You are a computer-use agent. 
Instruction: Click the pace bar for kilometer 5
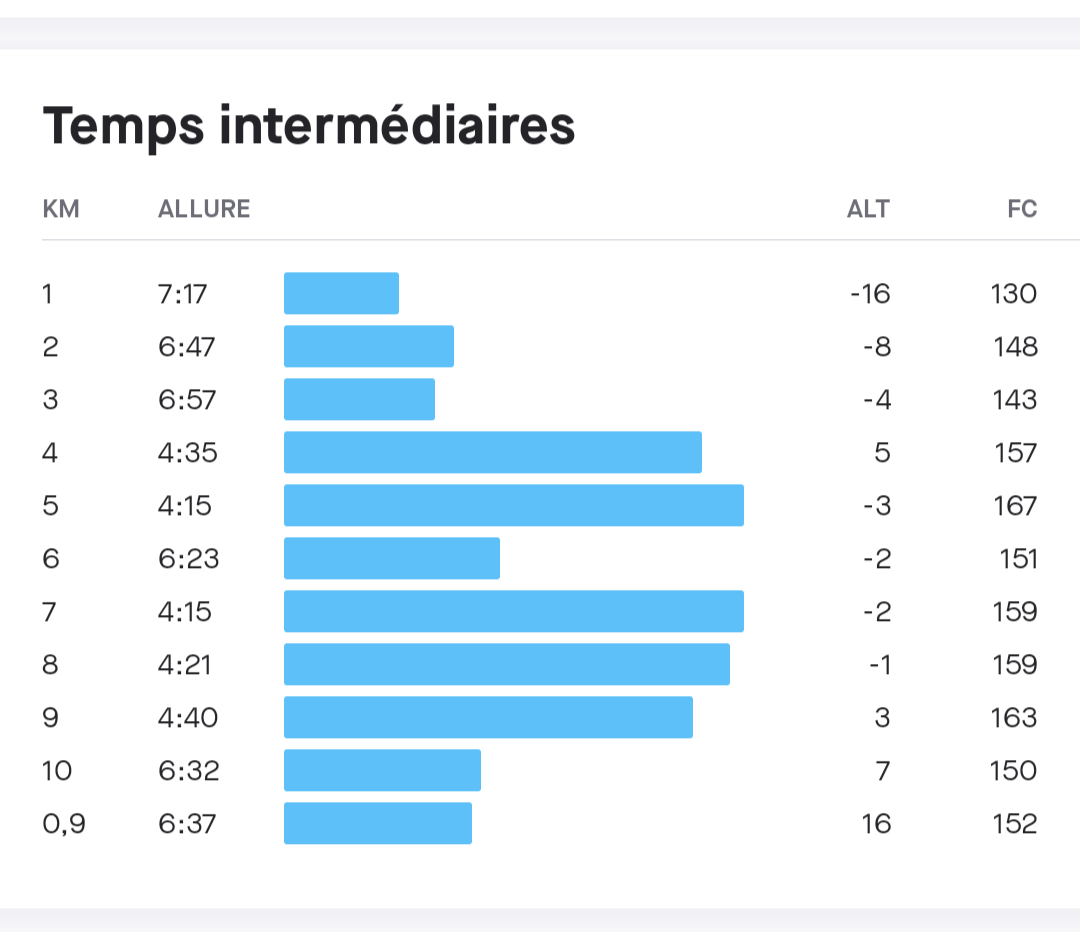[x=513, y=505]
